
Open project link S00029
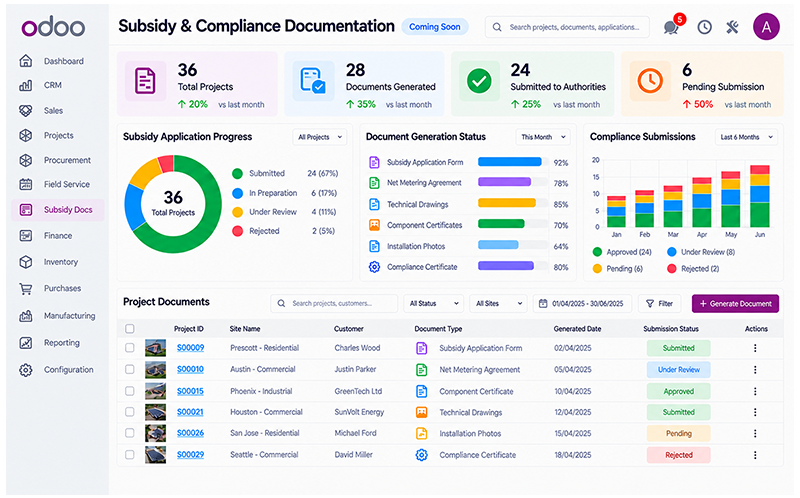[x=190, y=454]
